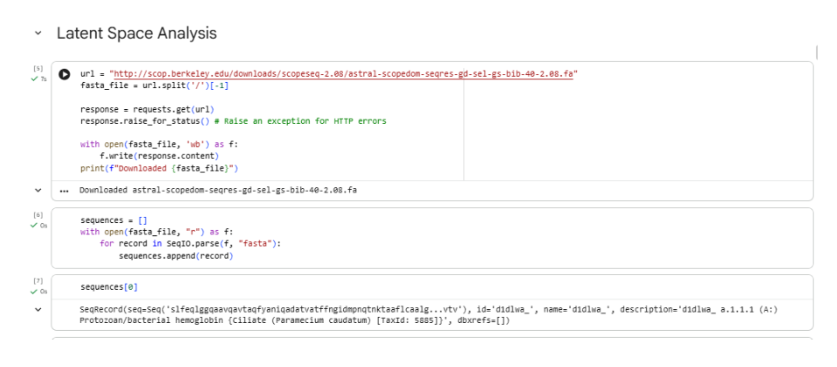Image resolution: width=837 pixels, height=367 pixels.
Task: Click the 'for record in SeqIO.parse' line
Action: click(x=189, y=244)
